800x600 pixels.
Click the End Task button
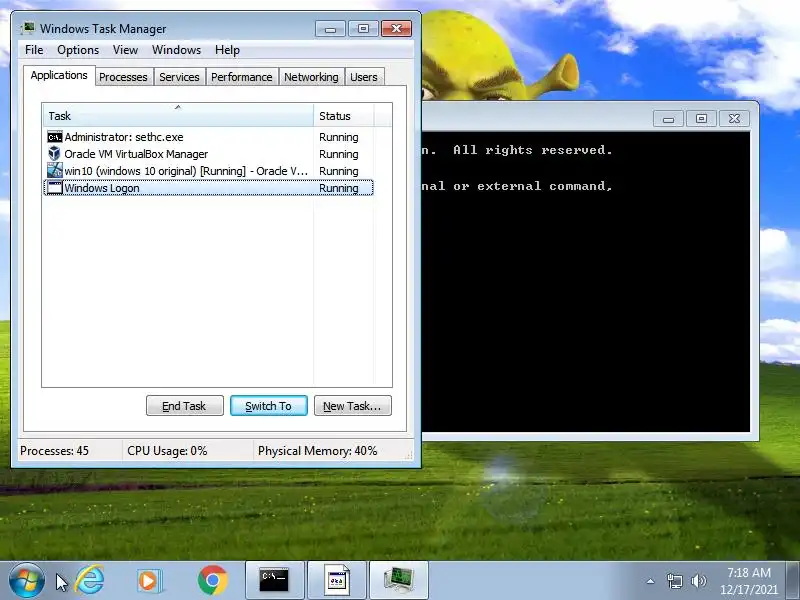(185, 406)
